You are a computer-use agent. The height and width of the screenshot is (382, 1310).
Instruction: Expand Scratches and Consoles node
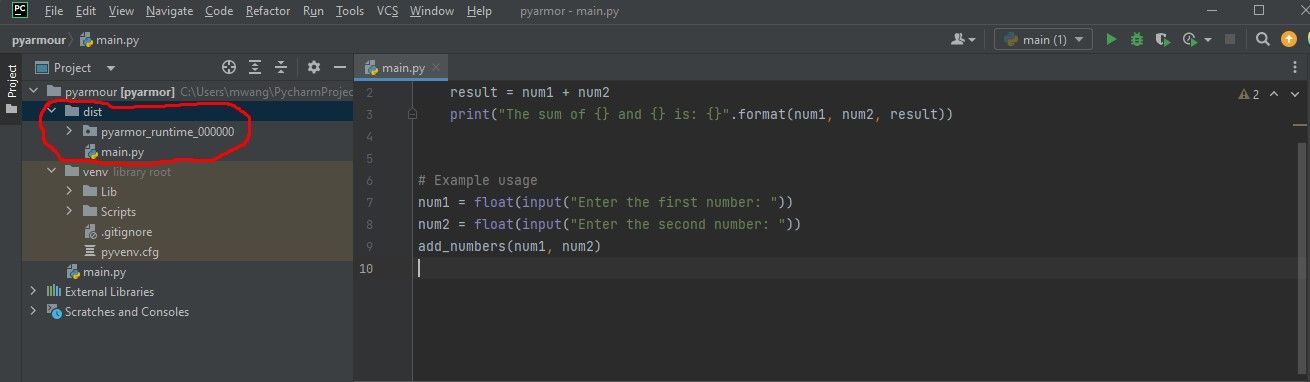point(34,311)
